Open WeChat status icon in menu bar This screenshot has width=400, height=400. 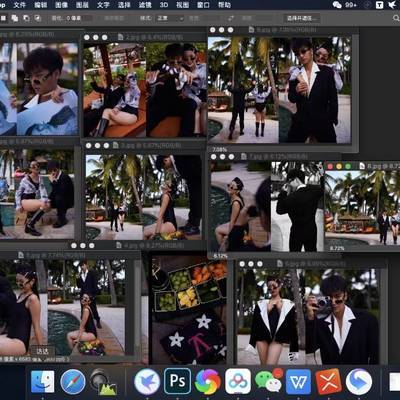tap(337, 5)
